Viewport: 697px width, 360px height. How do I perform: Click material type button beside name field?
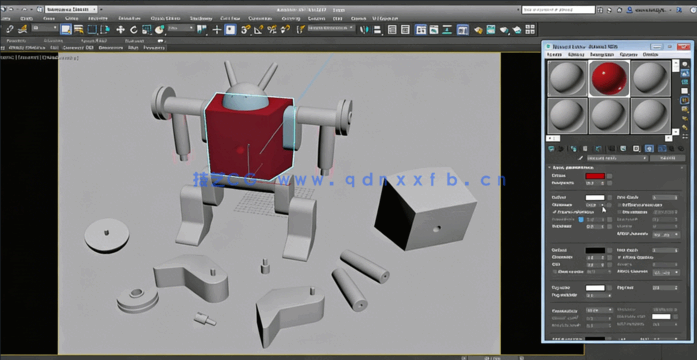[667, 158]
